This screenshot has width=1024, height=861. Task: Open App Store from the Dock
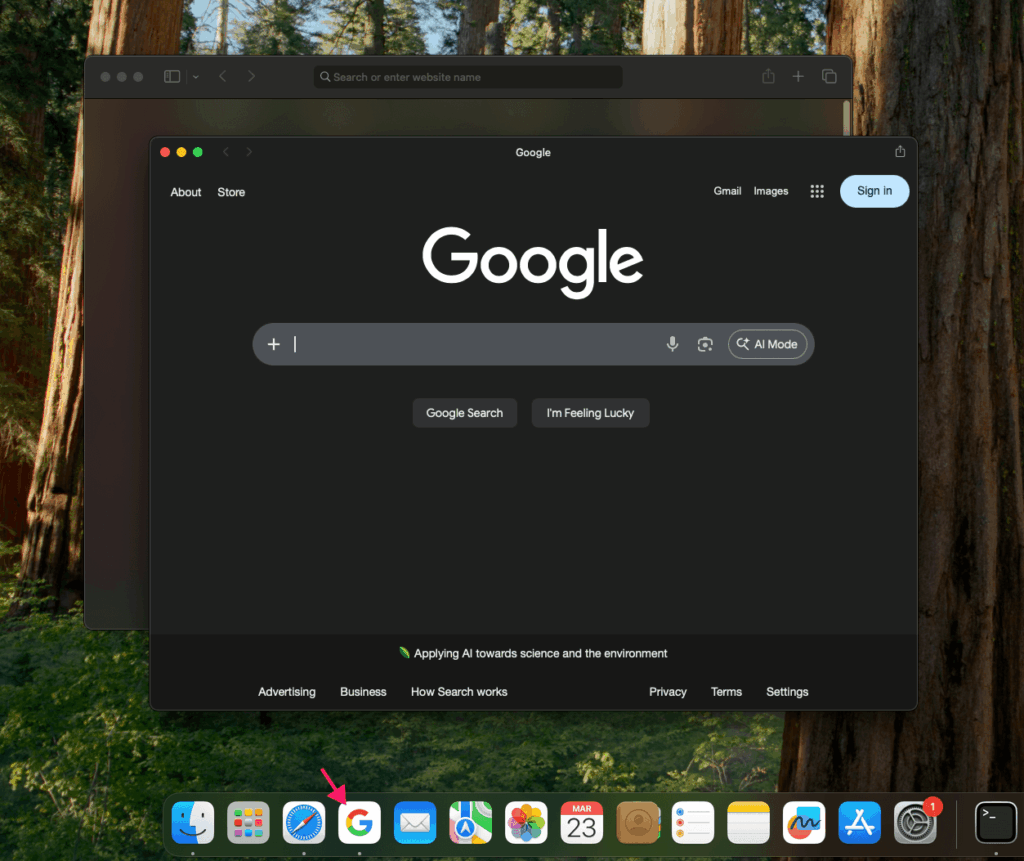click(x=859, y=822)
